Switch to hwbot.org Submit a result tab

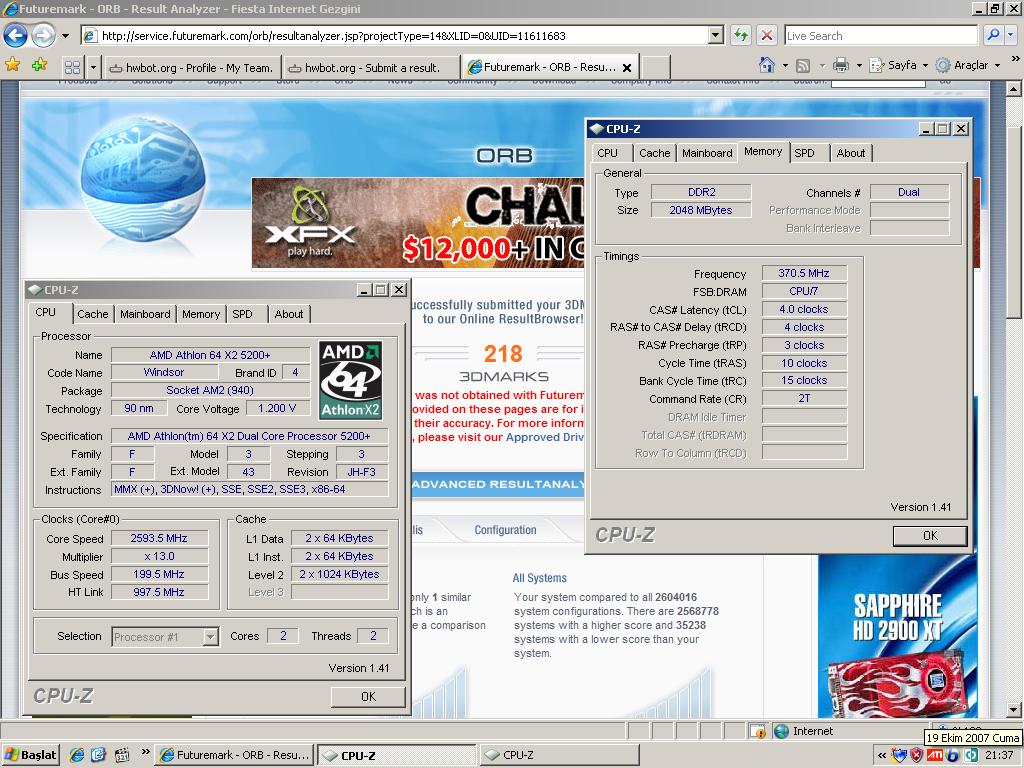click(x=372, y=67)
